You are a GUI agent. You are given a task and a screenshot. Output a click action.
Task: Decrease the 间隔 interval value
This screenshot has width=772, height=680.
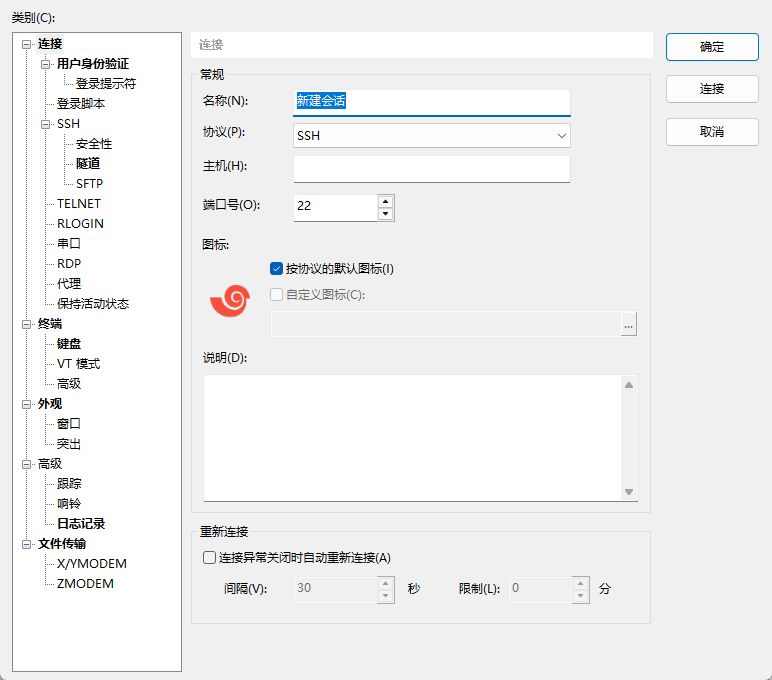point(386,596)
